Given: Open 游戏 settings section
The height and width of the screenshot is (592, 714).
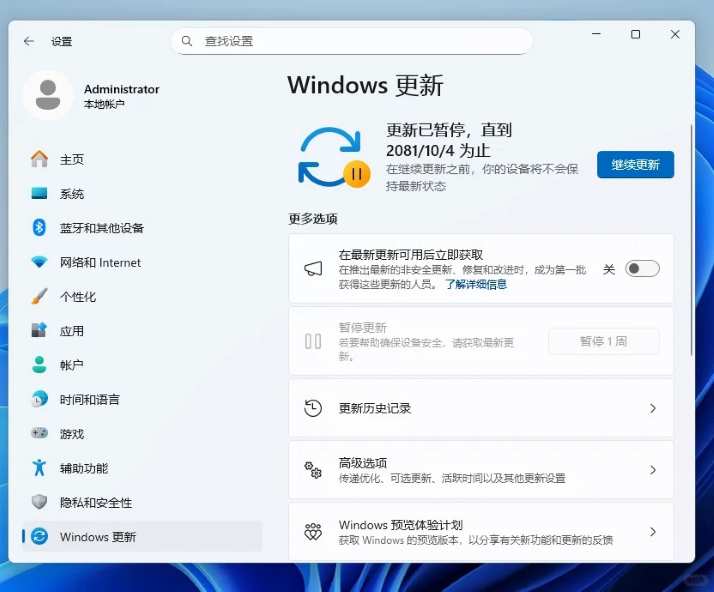Looking at the screenshot, I should pyautogui.click(x=142, y=434).
